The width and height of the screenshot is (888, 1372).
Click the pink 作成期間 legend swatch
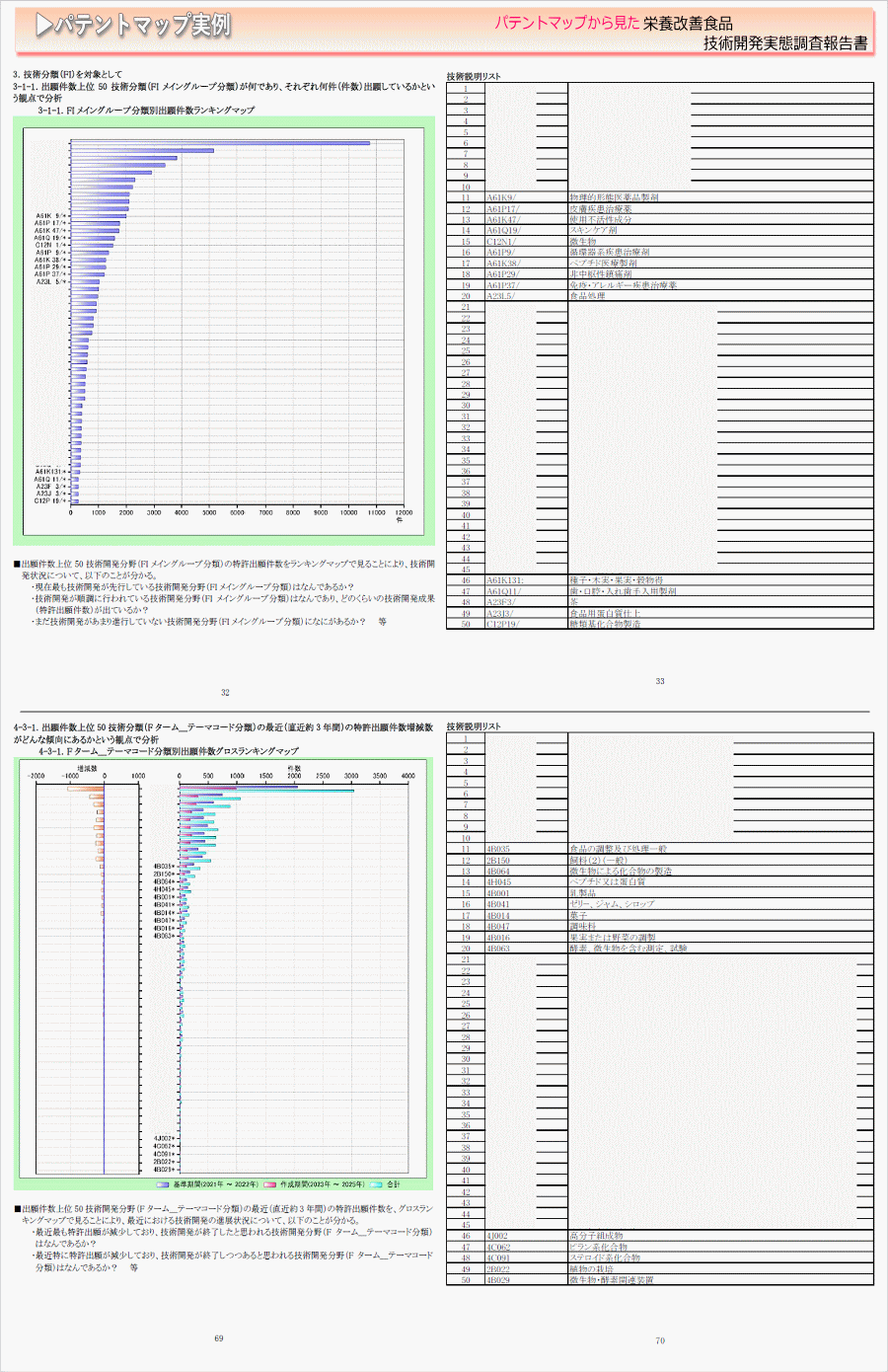[x=269, y=1184]
